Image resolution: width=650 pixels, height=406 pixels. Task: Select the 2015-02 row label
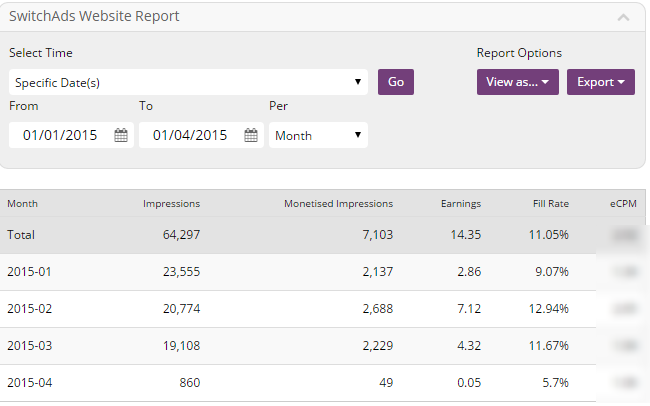tap(29, 309)
